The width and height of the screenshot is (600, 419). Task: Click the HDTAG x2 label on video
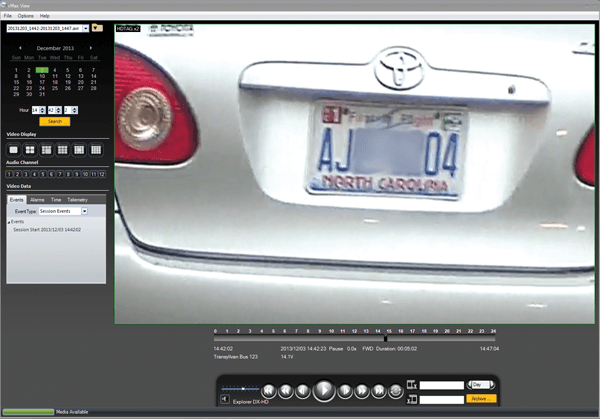click(x=128, y=29)
